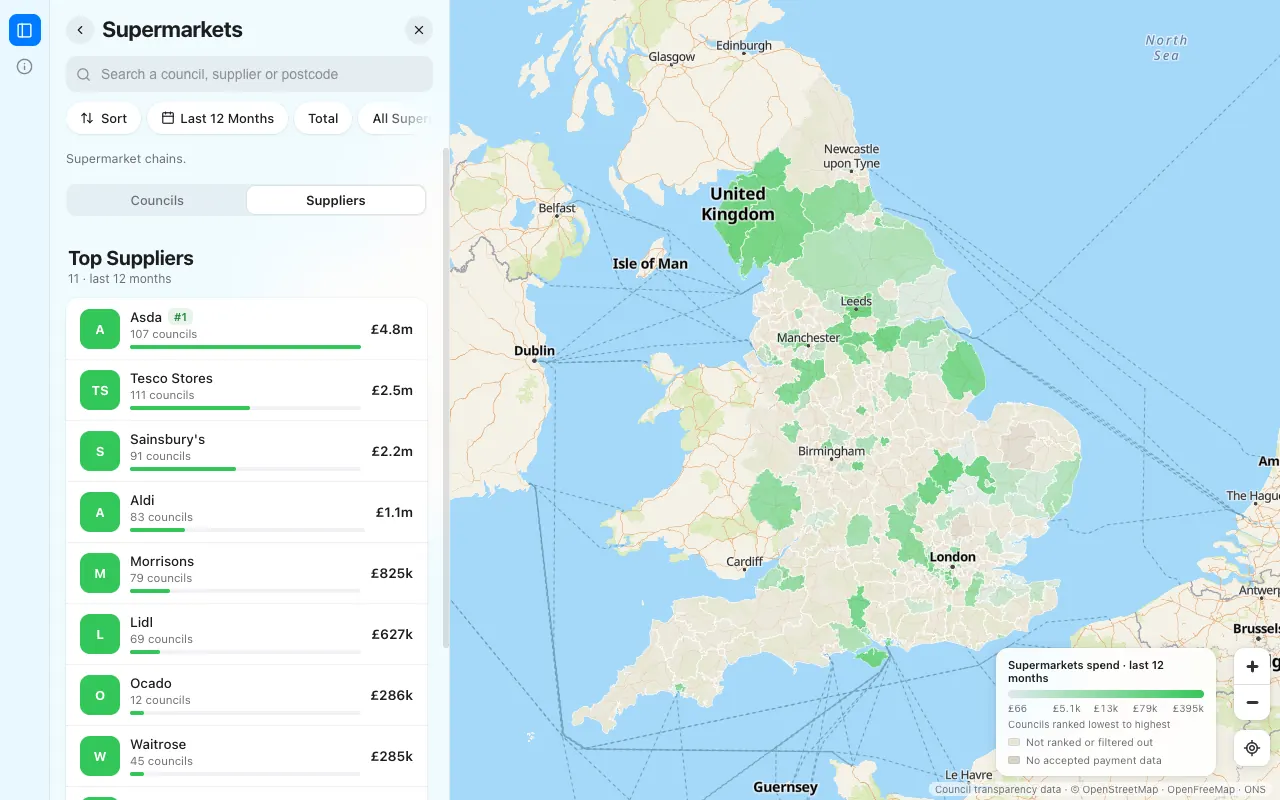1280x800 pixels.
Task: Toggle the sidebar panel icon
Action: point(25,30)
